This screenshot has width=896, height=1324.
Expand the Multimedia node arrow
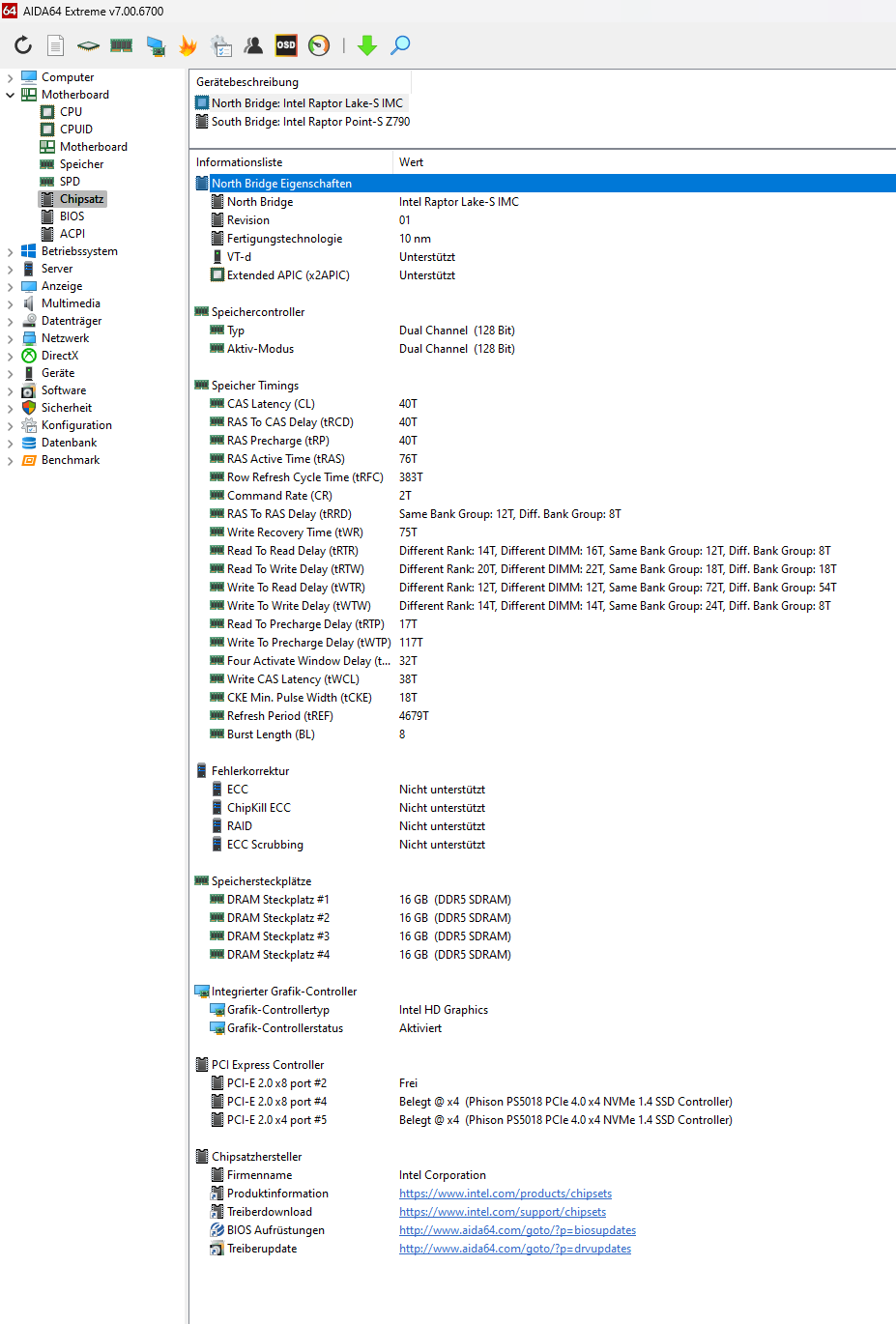tap(10, 303)
